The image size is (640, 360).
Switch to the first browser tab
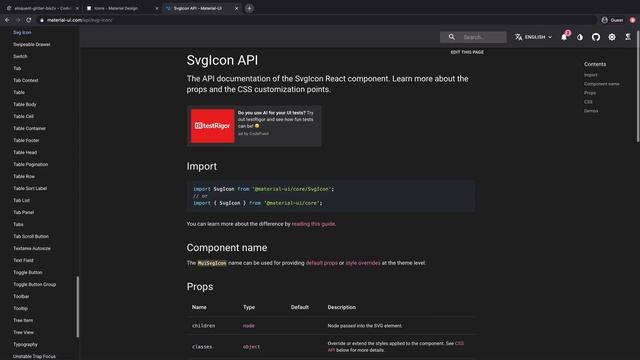point(41,8)
